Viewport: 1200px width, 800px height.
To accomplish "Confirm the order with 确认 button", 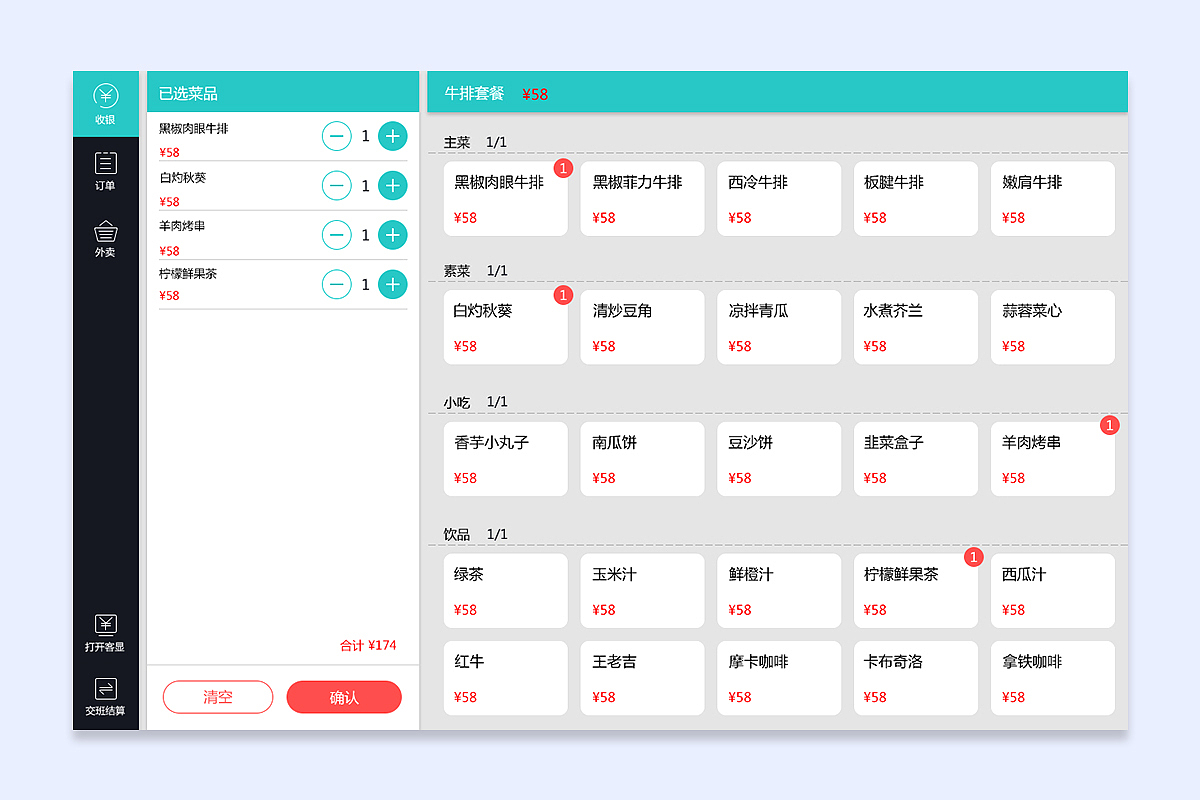I will (x=344, y=697).
